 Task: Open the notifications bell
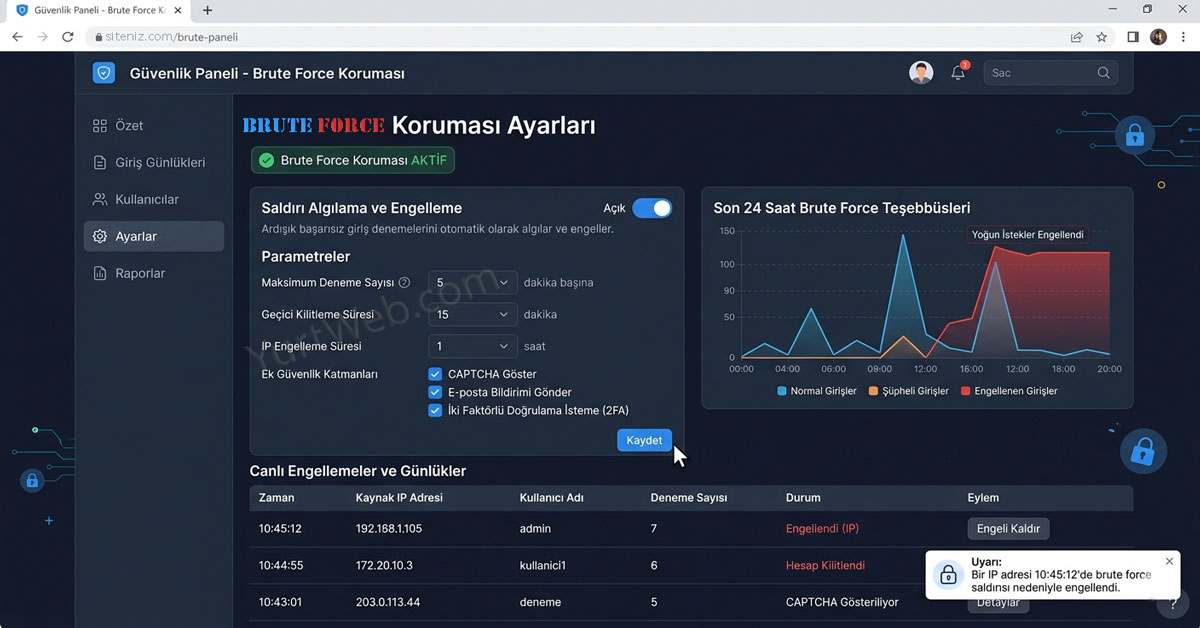pos(958,73)
